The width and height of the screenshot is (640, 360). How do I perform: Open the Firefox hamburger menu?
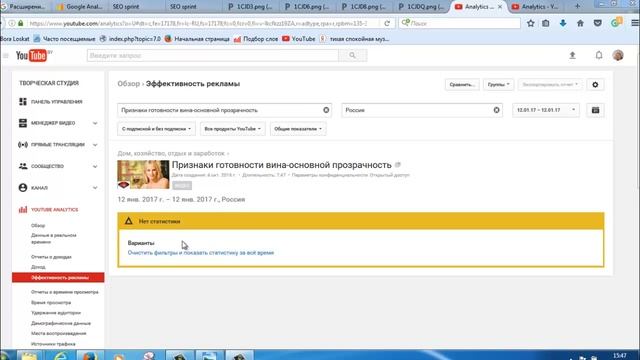click(x=635, y=23)
